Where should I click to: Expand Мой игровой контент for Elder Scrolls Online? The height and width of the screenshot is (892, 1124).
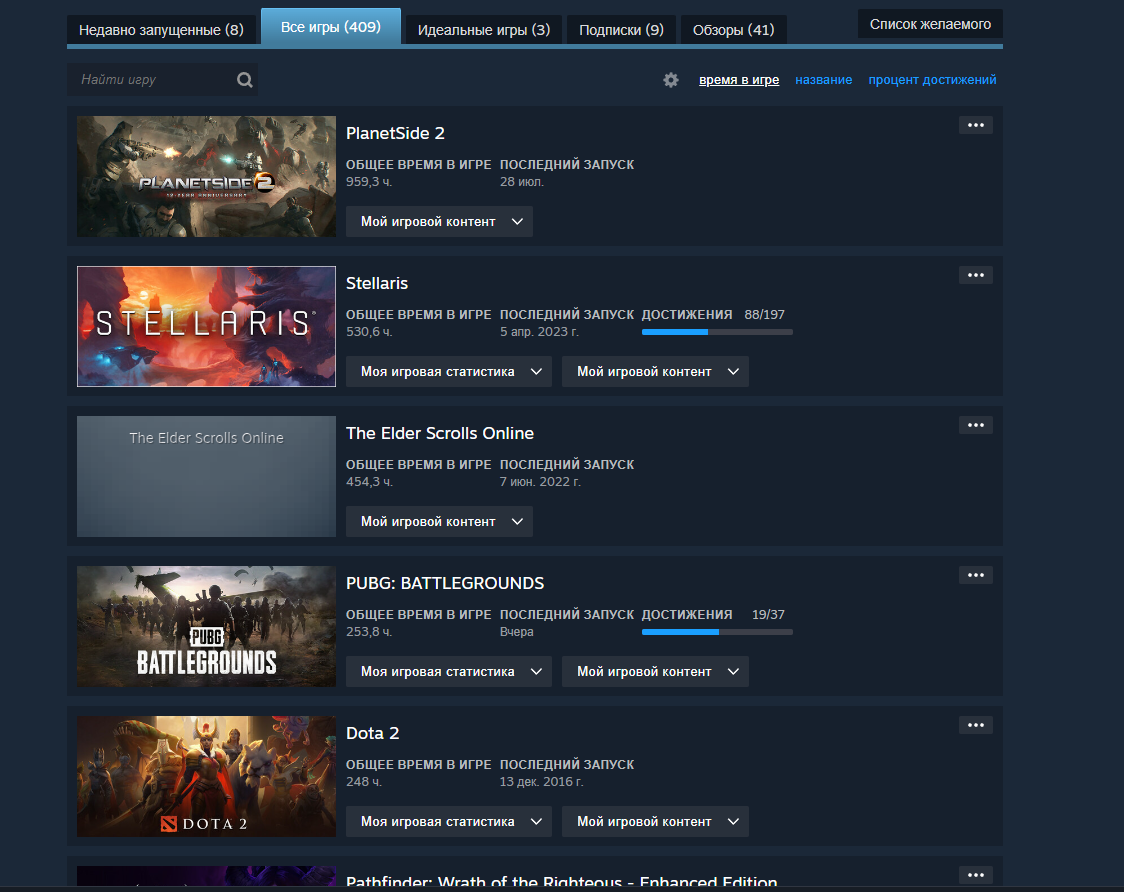[x=439, y=521]
